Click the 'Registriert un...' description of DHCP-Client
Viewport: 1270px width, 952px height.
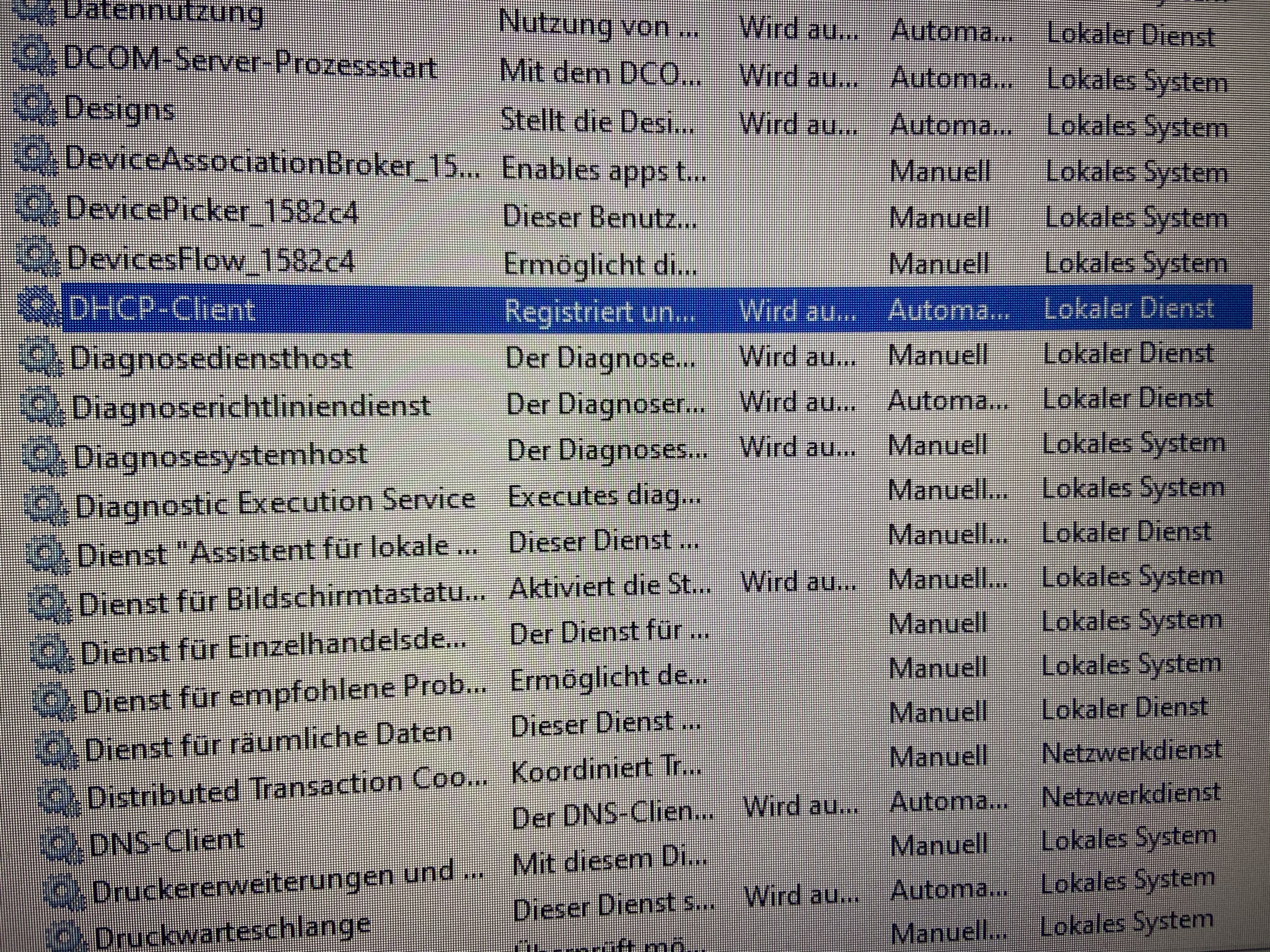(x=599, y=311)
